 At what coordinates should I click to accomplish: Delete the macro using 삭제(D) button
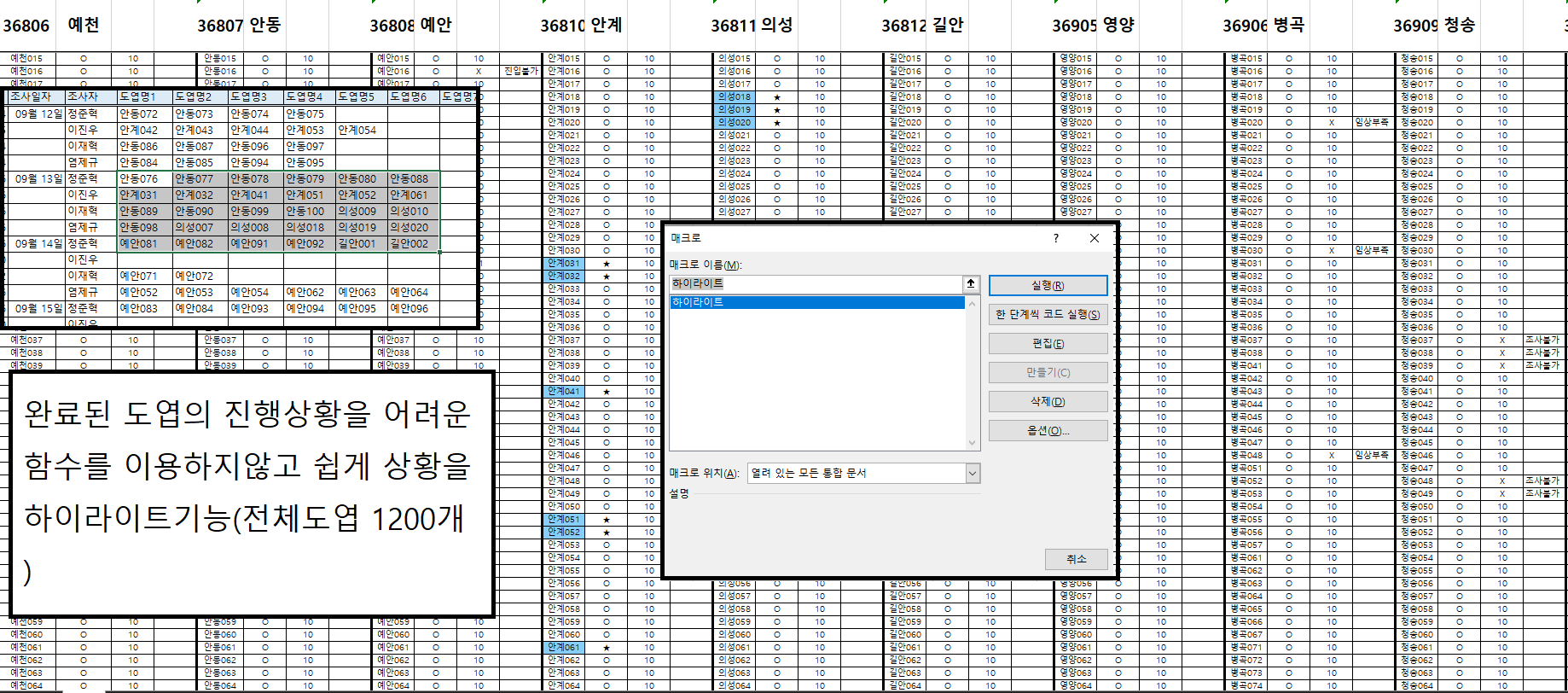[1048, 402]
